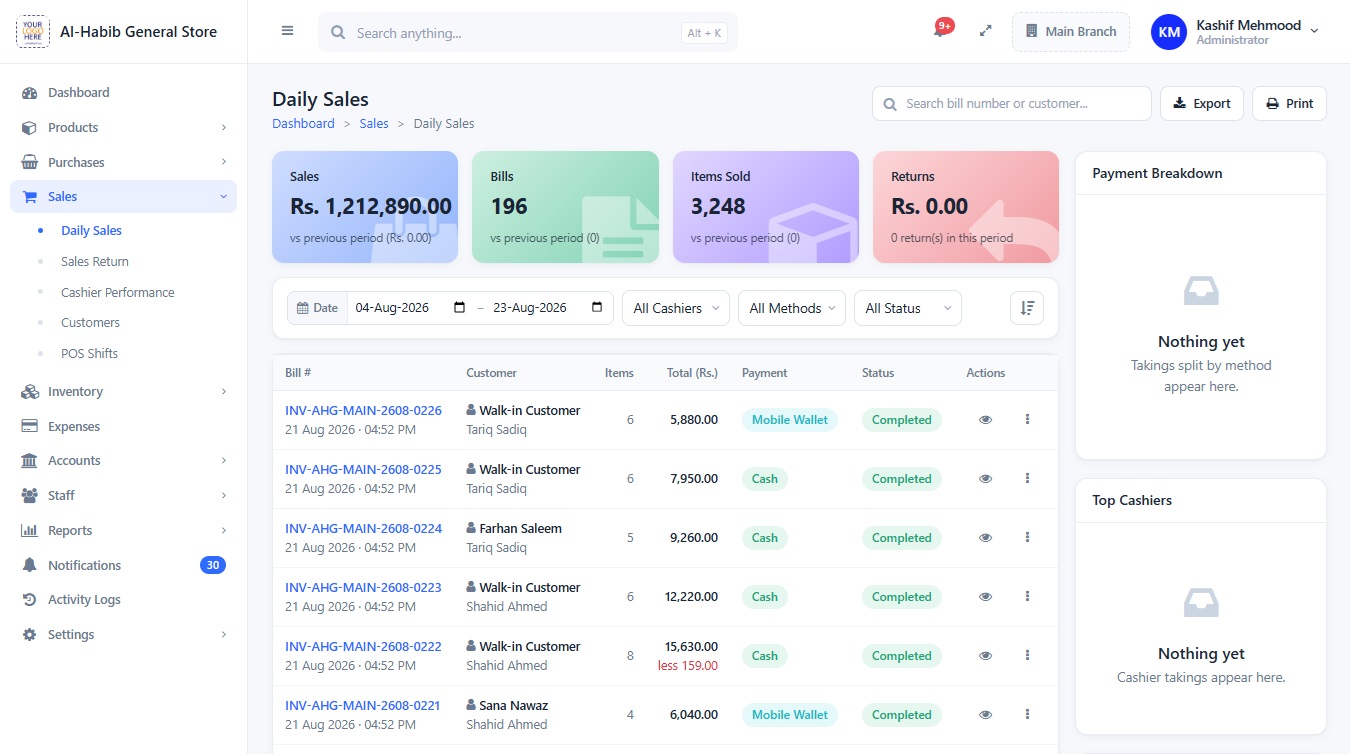
Task: Expand the Staff sidebar menu
Action: coord(123,496)
